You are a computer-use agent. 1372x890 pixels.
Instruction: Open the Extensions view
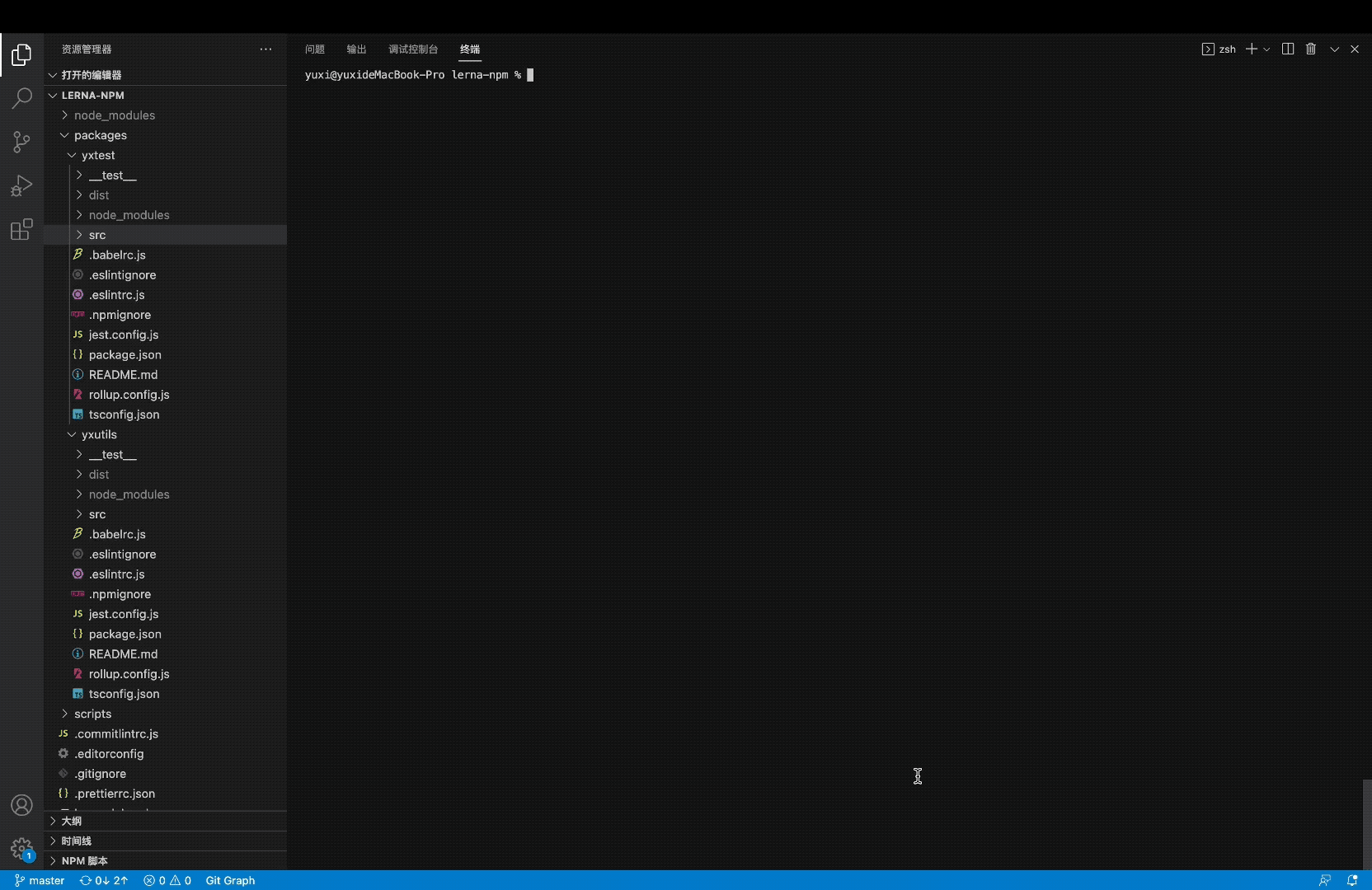[21, 230]
